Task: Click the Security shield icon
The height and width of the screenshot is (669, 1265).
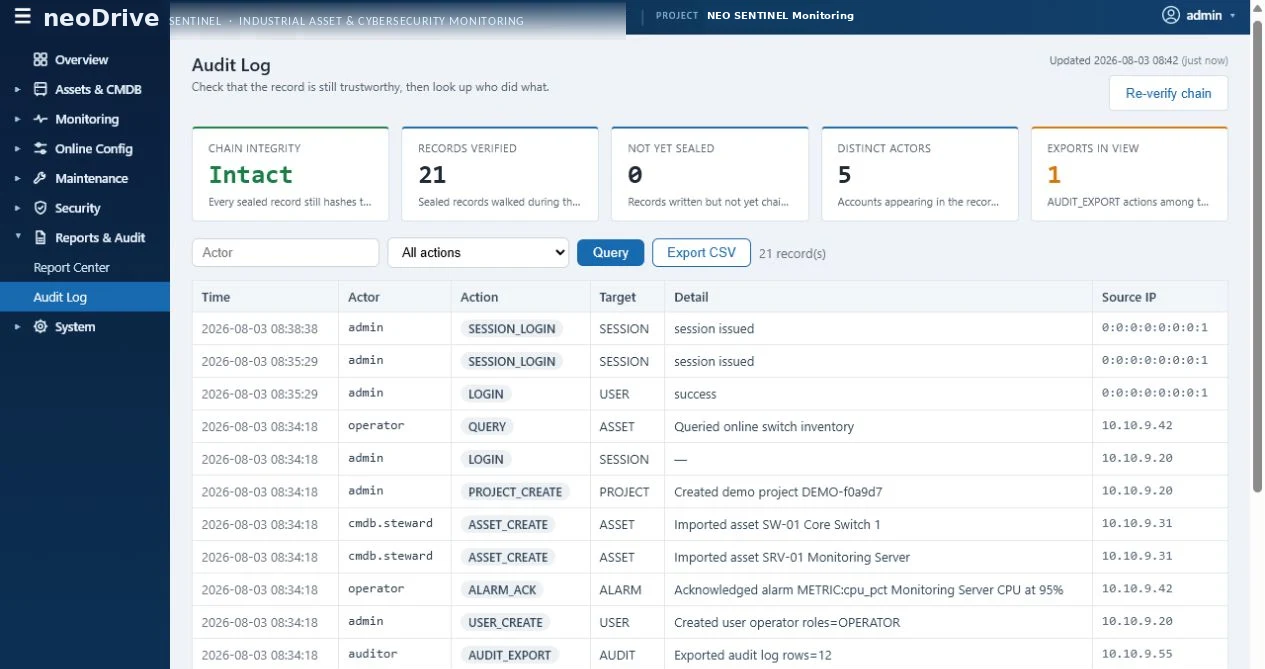Action: (40, 208)
